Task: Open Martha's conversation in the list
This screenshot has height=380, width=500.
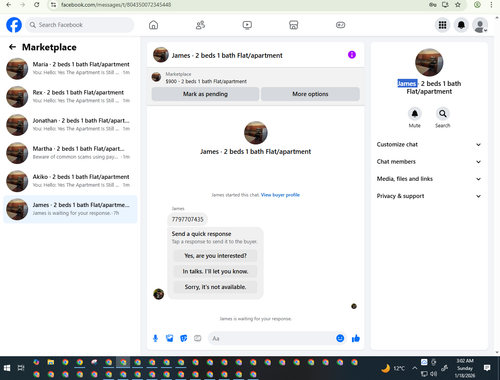Action: pos(70,153)
